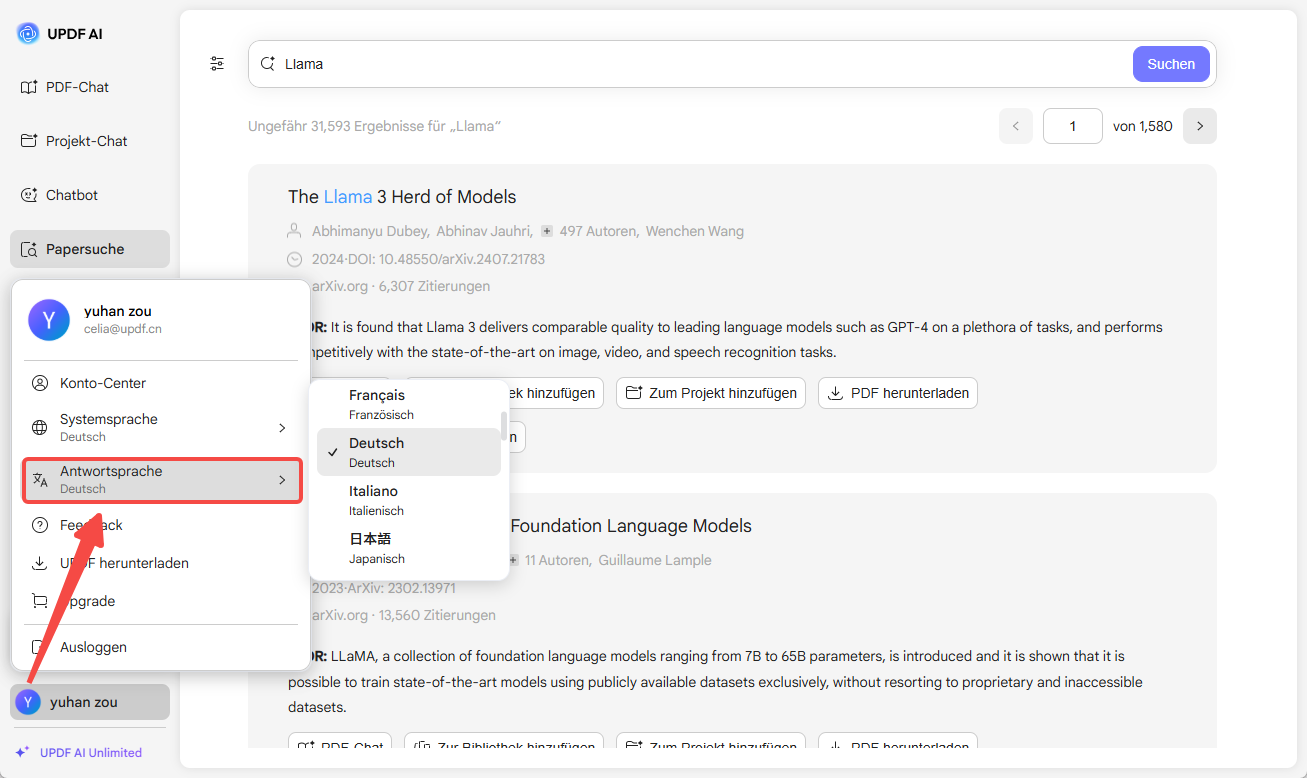Click the page number field

click(1073, 126)
